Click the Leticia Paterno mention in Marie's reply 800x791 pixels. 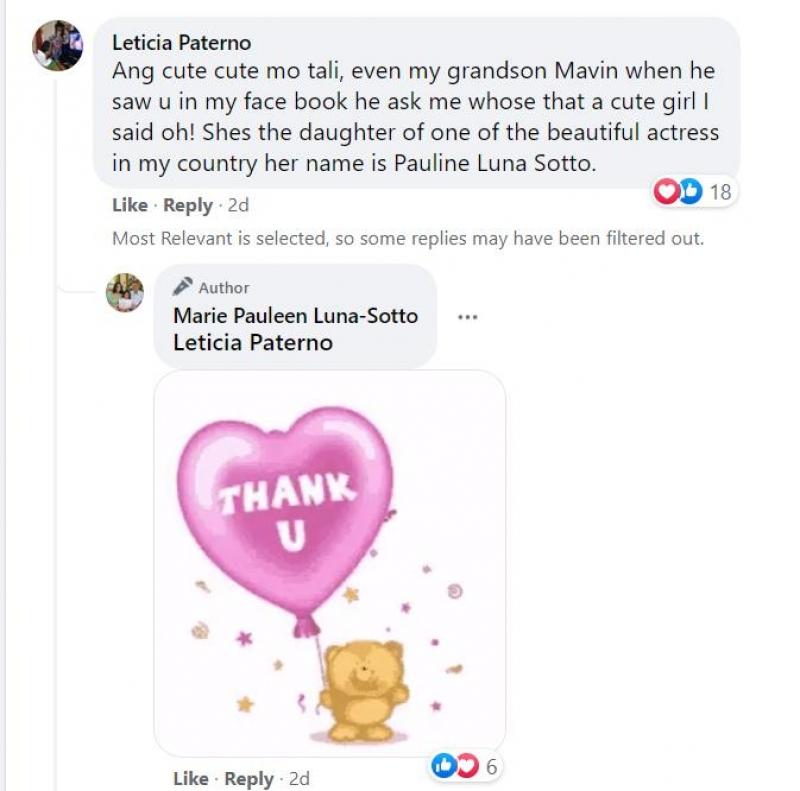tap(252, 342)
